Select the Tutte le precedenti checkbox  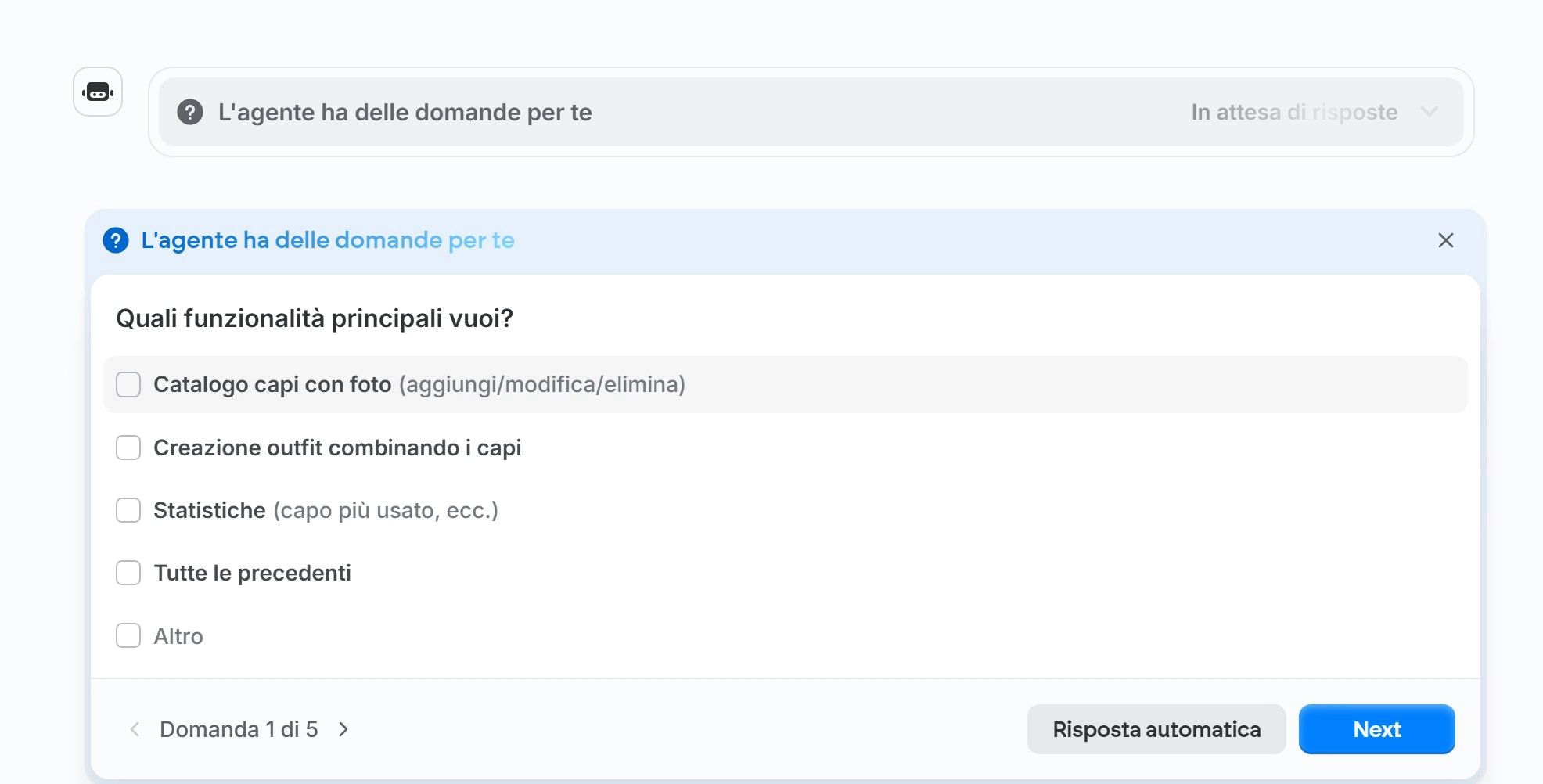(x=128, y=573)
